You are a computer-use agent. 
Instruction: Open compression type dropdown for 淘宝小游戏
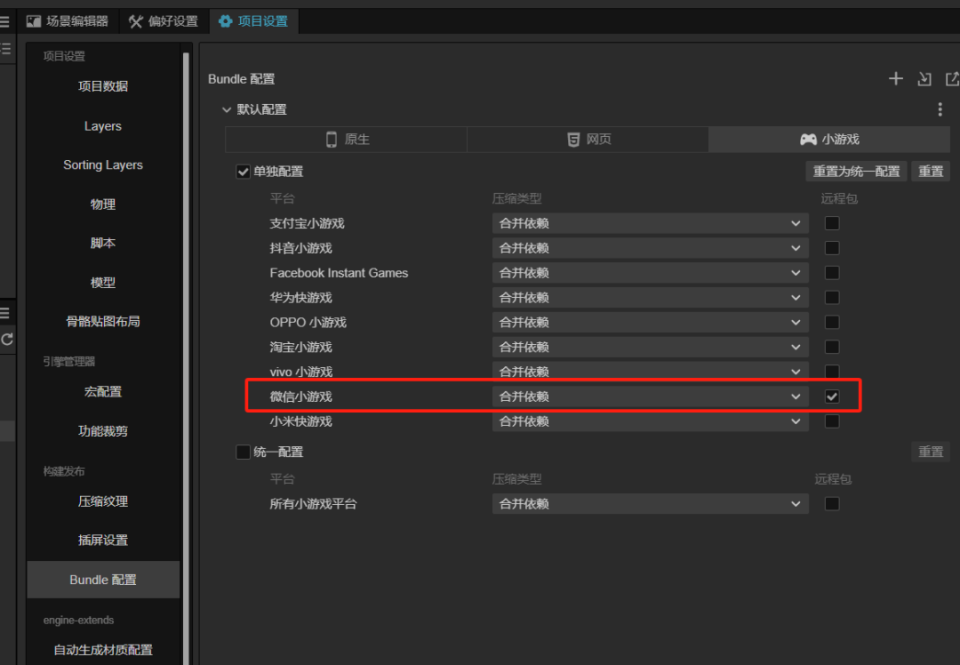[650, 347]
